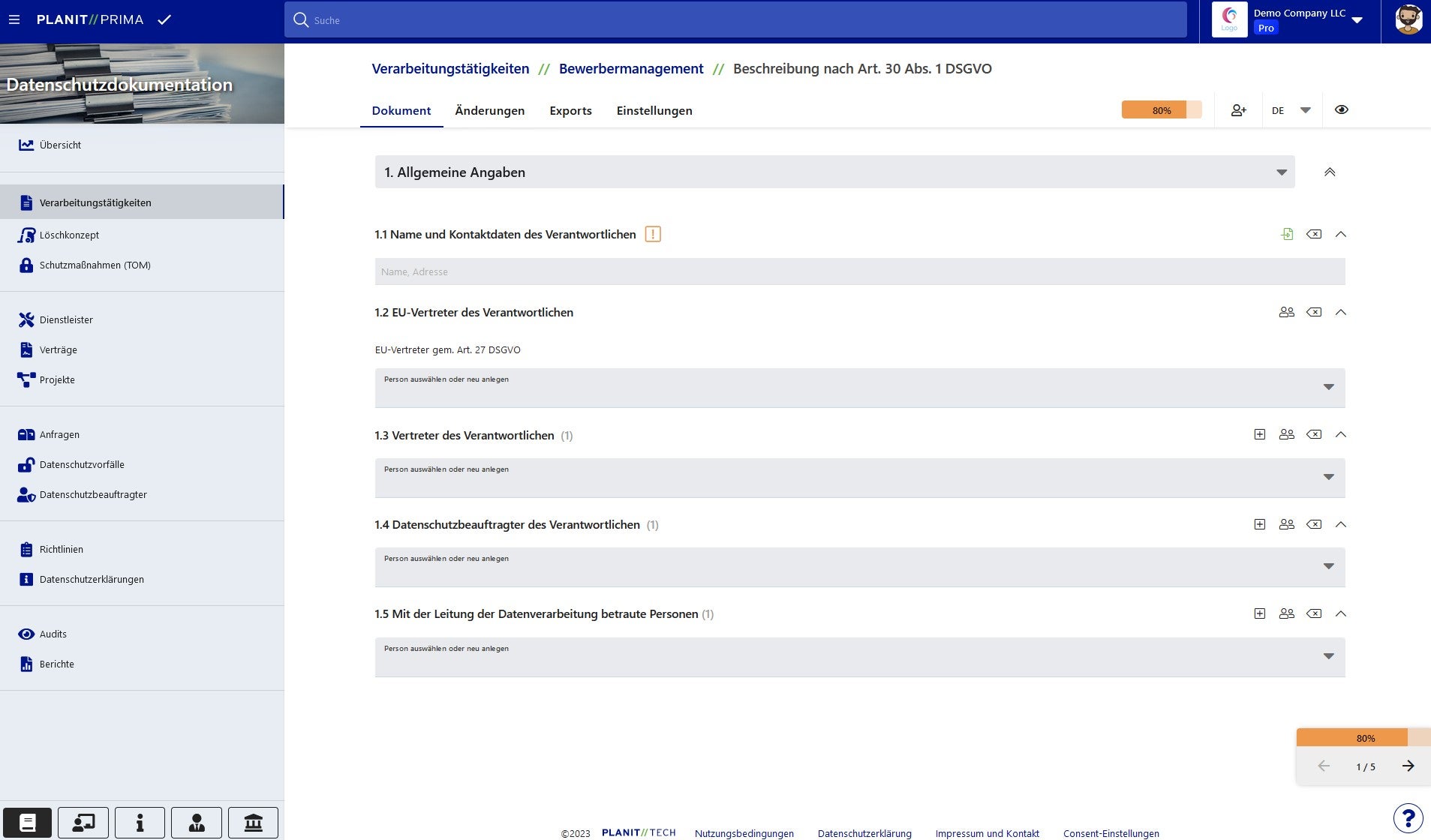Screen dimensions: 1431x840
Task: Switch to the Dokument tab
Action: 401,110
